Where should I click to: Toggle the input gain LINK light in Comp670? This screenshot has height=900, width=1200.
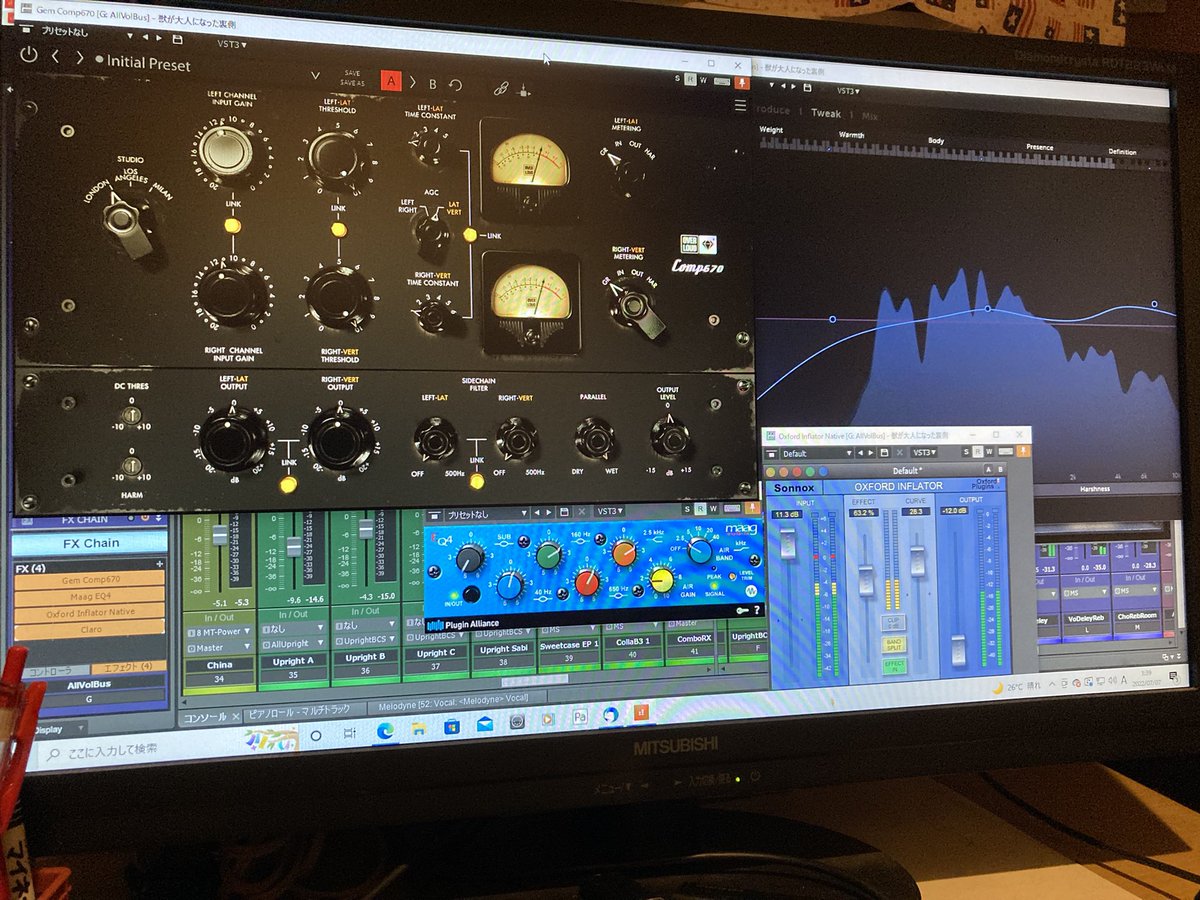point(232,226)
